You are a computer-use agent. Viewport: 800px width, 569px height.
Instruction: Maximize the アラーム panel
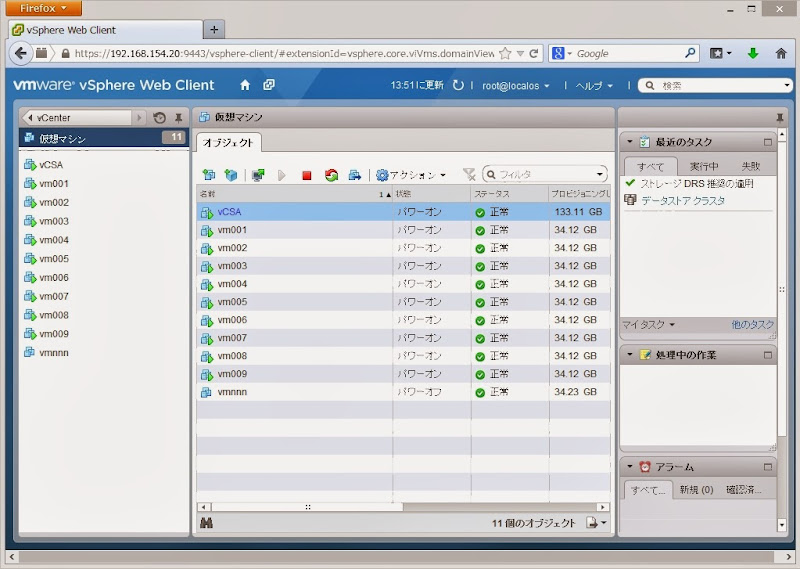click(x=768, y=467)
